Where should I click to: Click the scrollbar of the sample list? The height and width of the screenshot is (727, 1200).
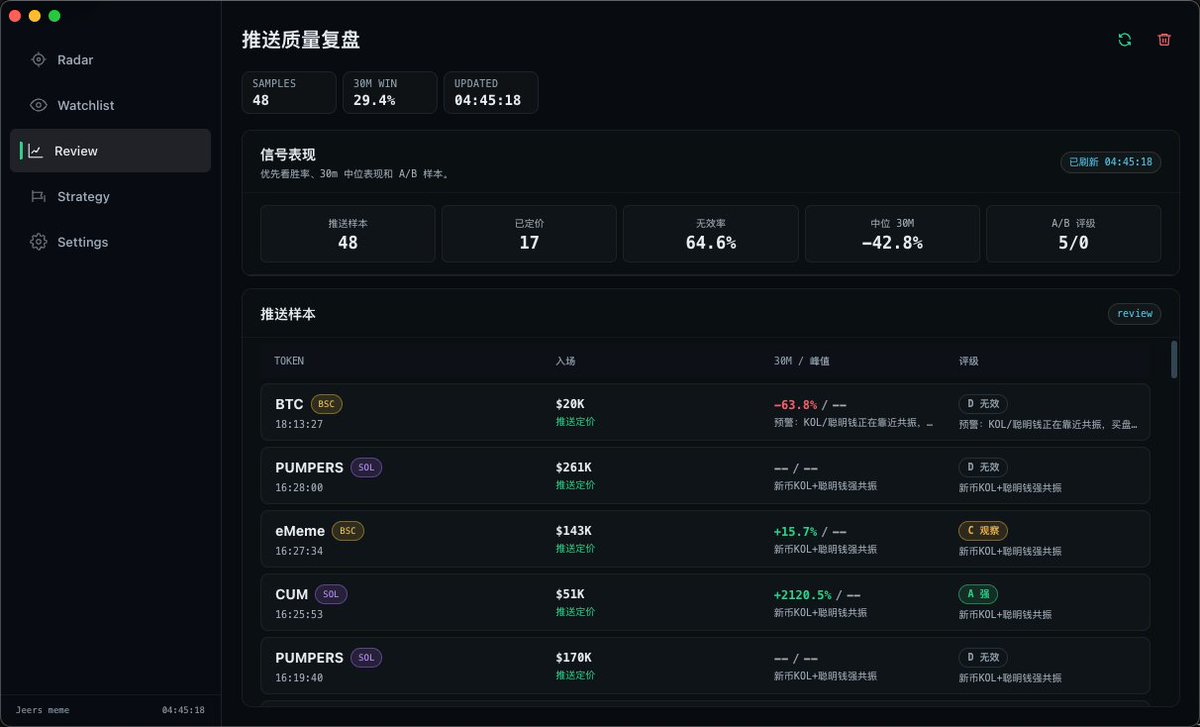(1174, 359)
